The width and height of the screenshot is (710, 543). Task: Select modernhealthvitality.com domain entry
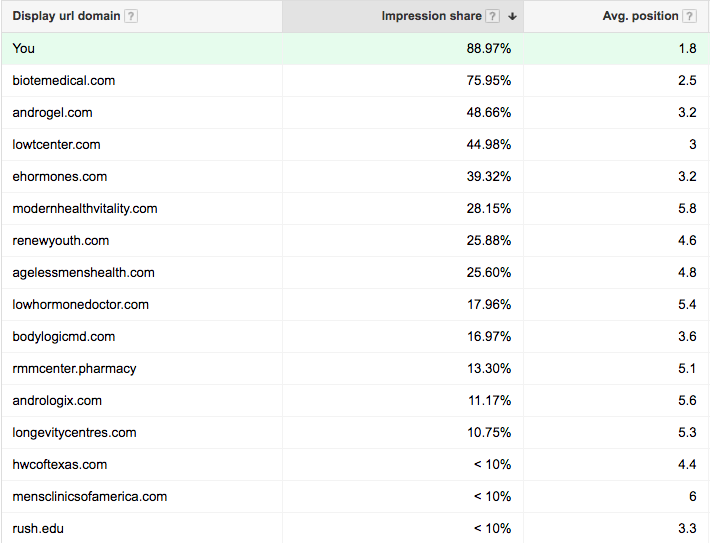coord(85,209)
